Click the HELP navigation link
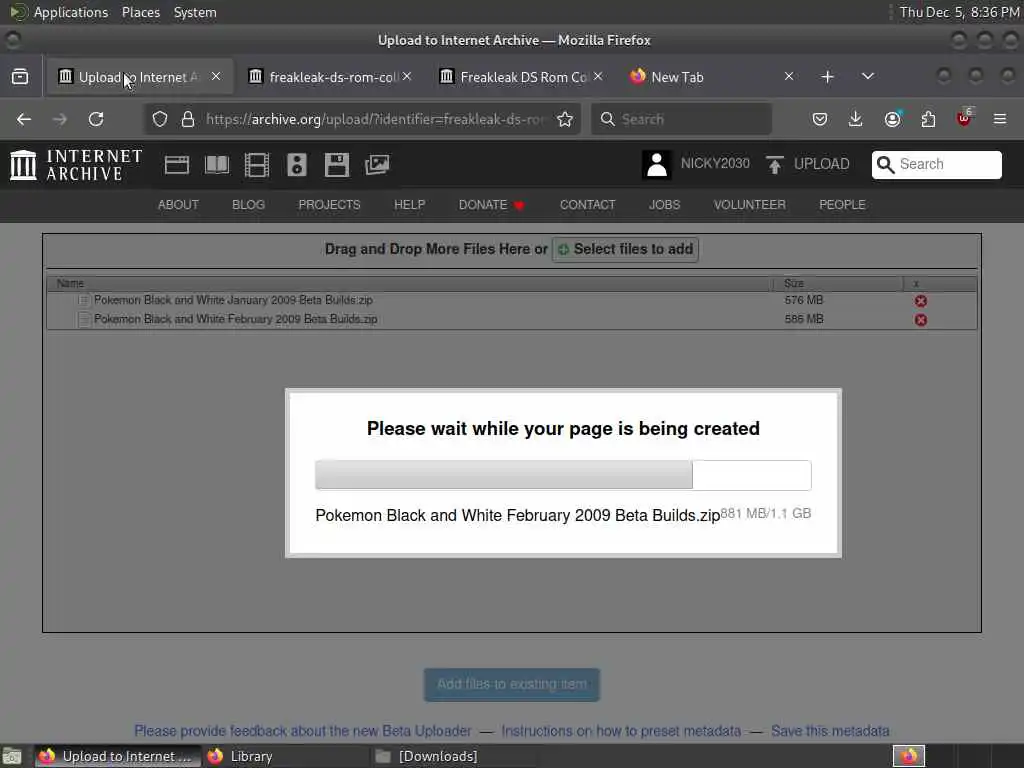 409,205
